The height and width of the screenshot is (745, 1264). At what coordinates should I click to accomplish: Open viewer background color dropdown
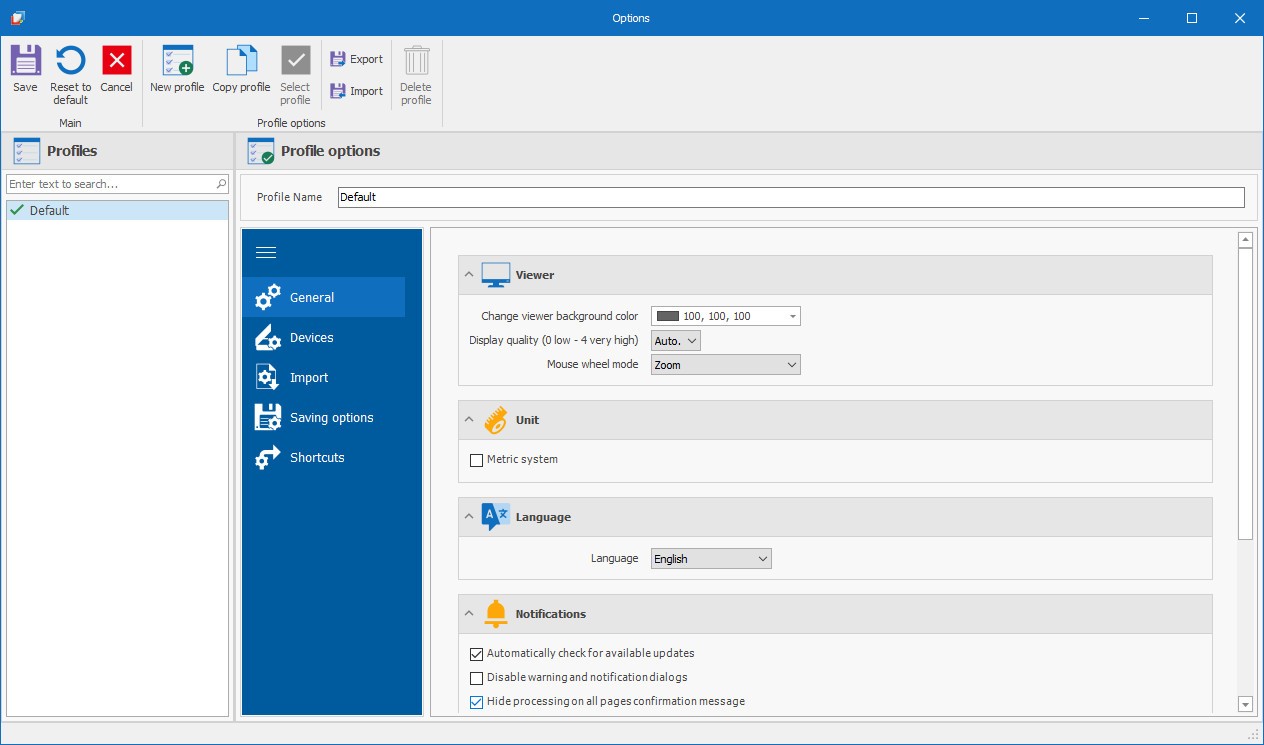(793, 316)
